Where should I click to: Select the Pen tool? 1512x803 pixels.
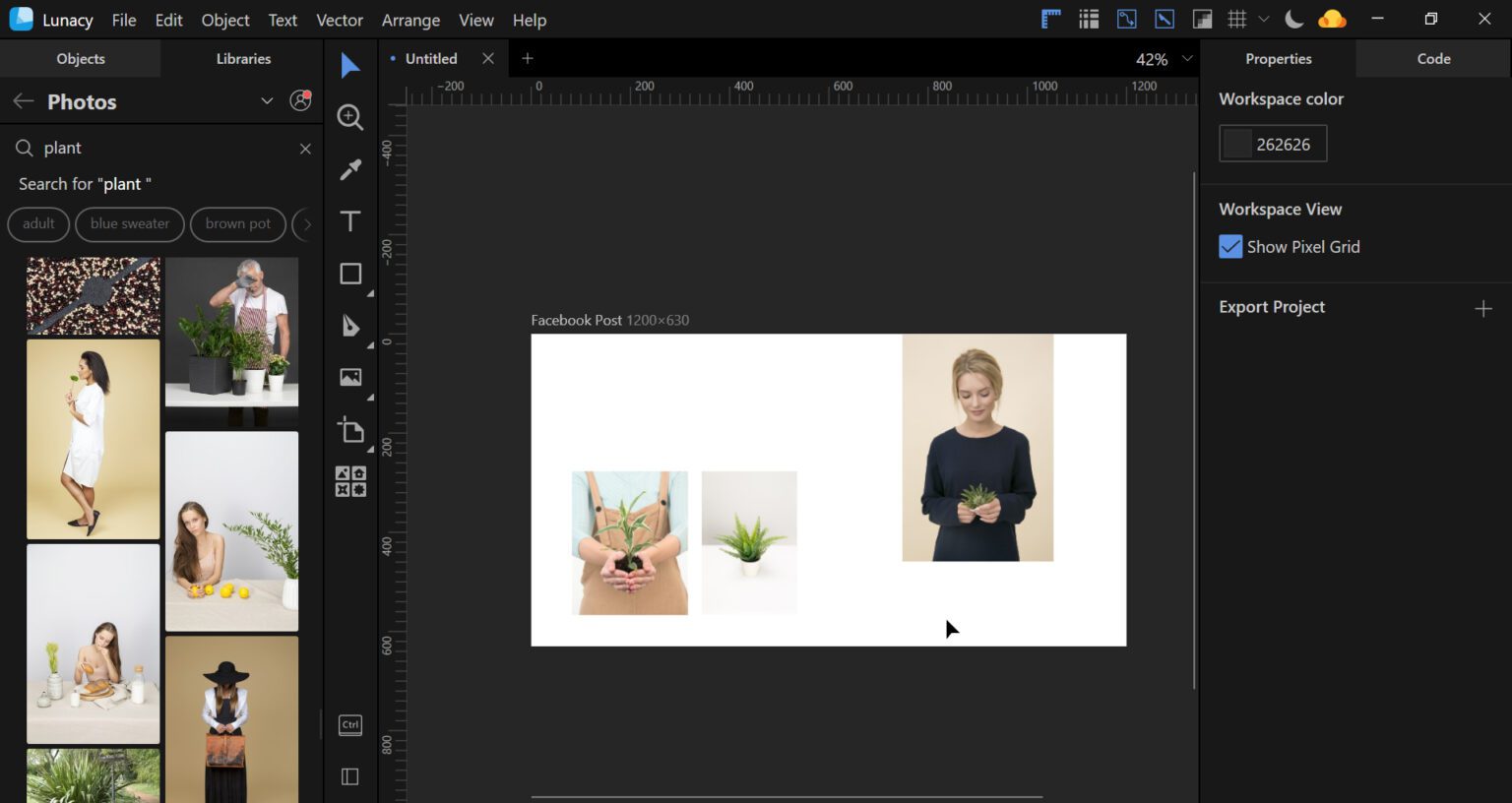[x=350, y=326]
